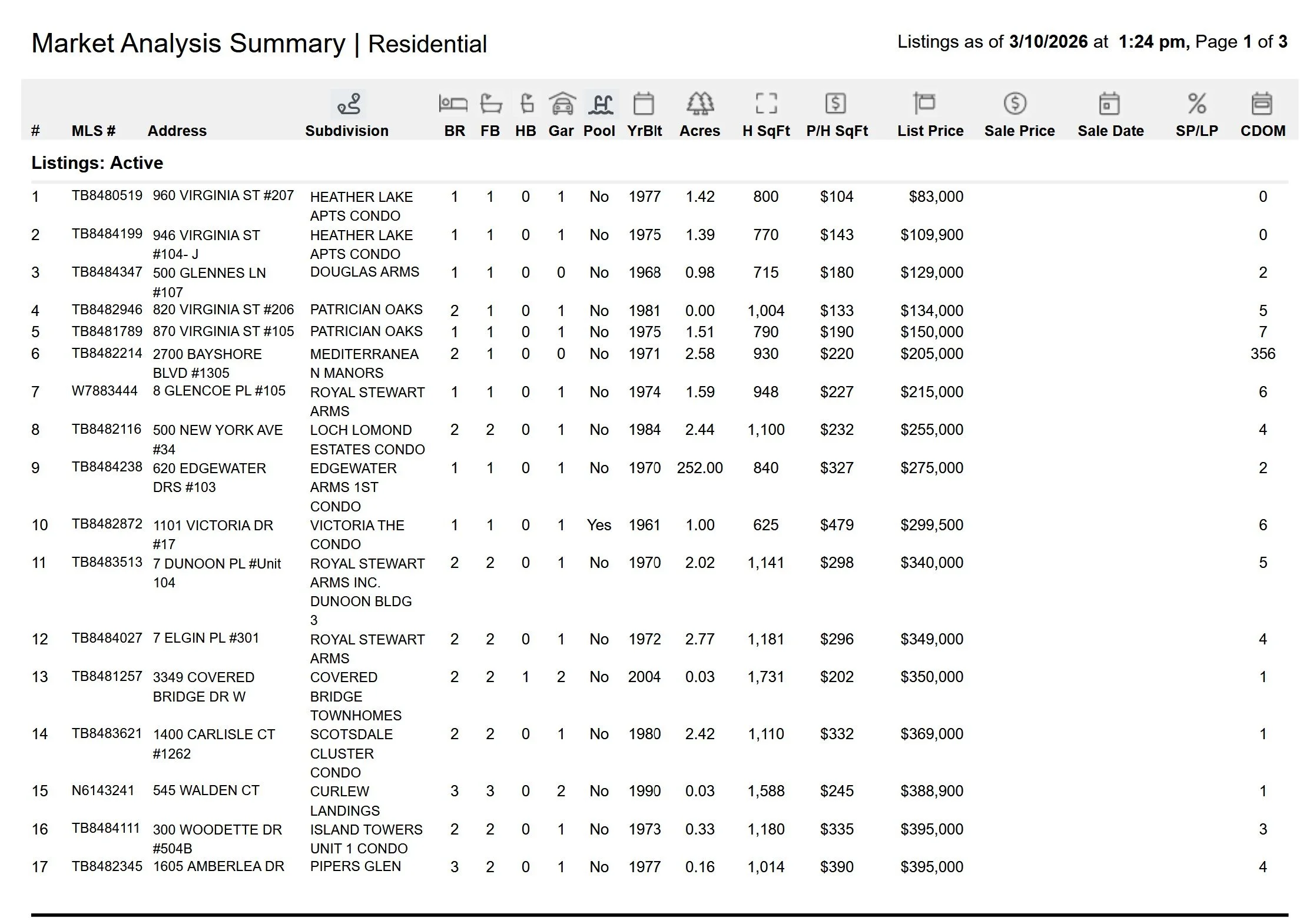Screen dimensions: 1313x924
Task: Select the 545 WALDEN CT address
Action: (206, 790)
